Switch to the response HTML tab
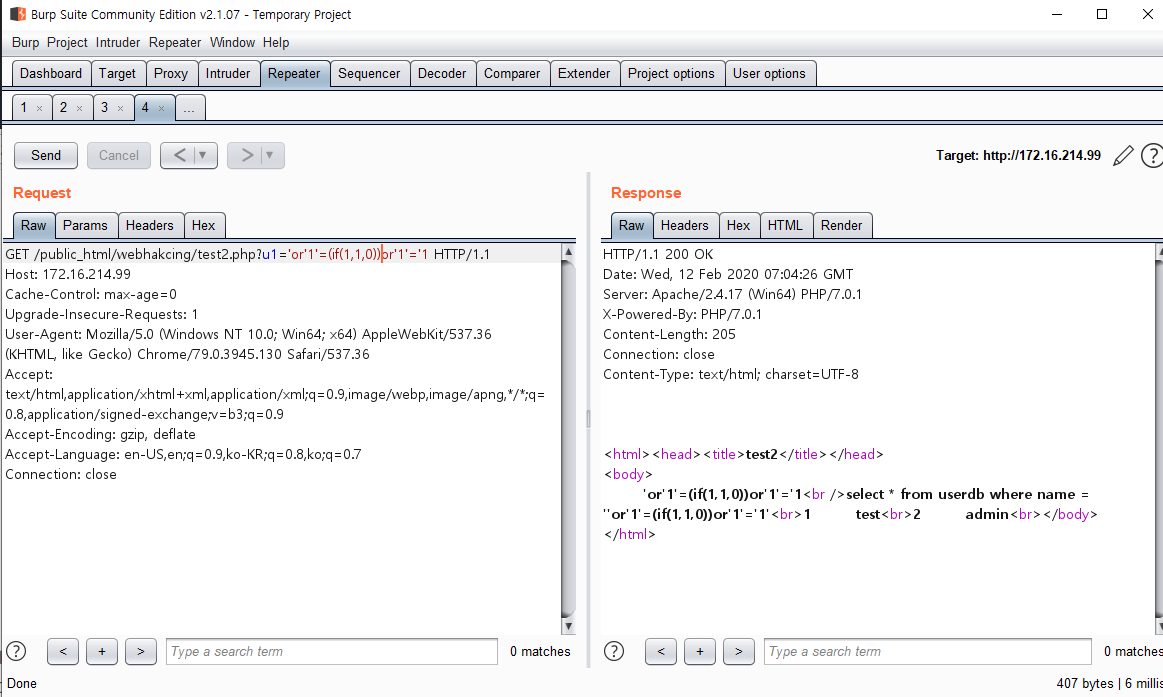1163x697 pixels. click(785, 225)
